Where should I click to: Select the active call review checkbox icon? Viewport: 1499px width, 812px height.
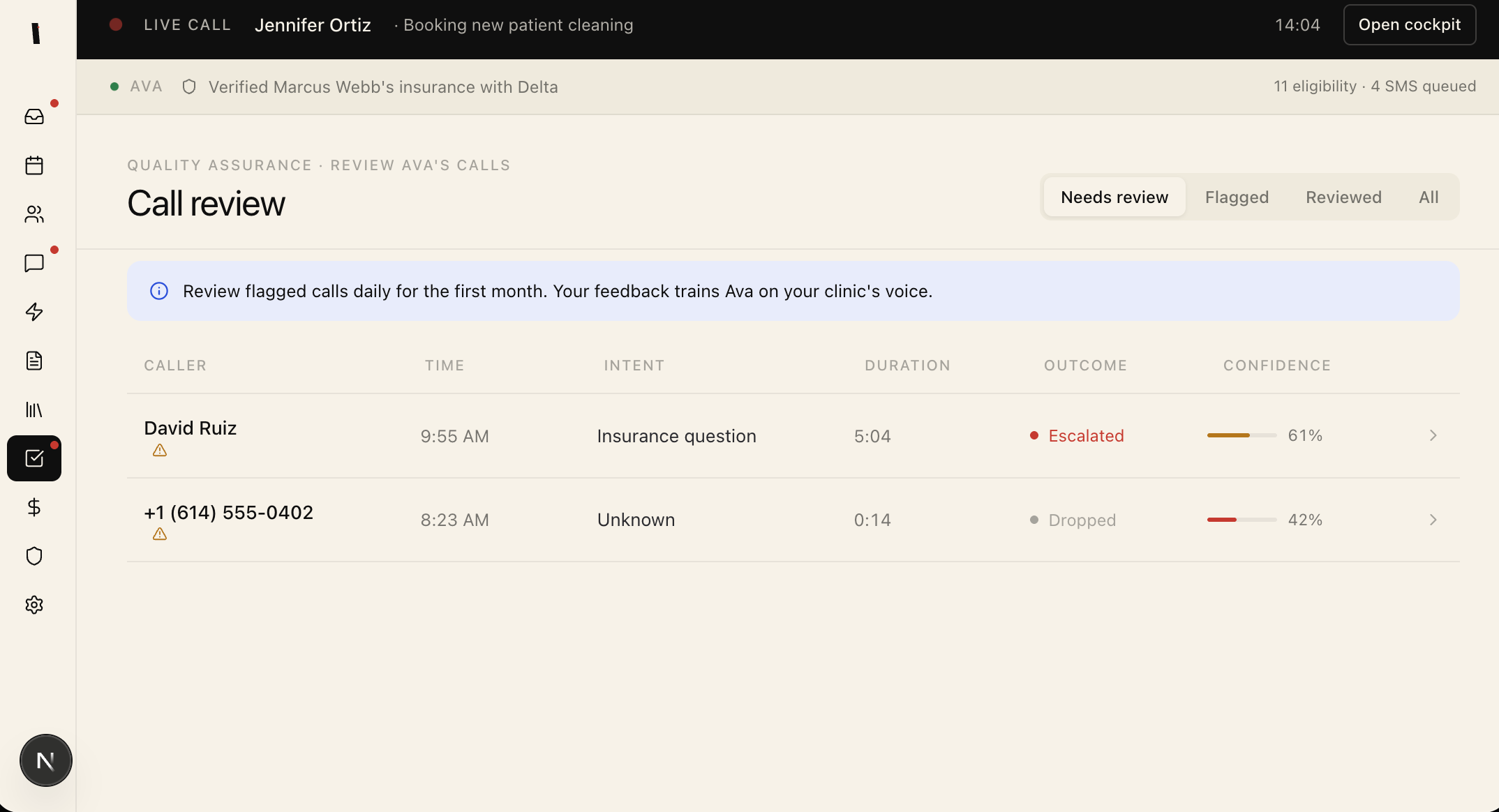pyautogui.click(x=34, y=458)
